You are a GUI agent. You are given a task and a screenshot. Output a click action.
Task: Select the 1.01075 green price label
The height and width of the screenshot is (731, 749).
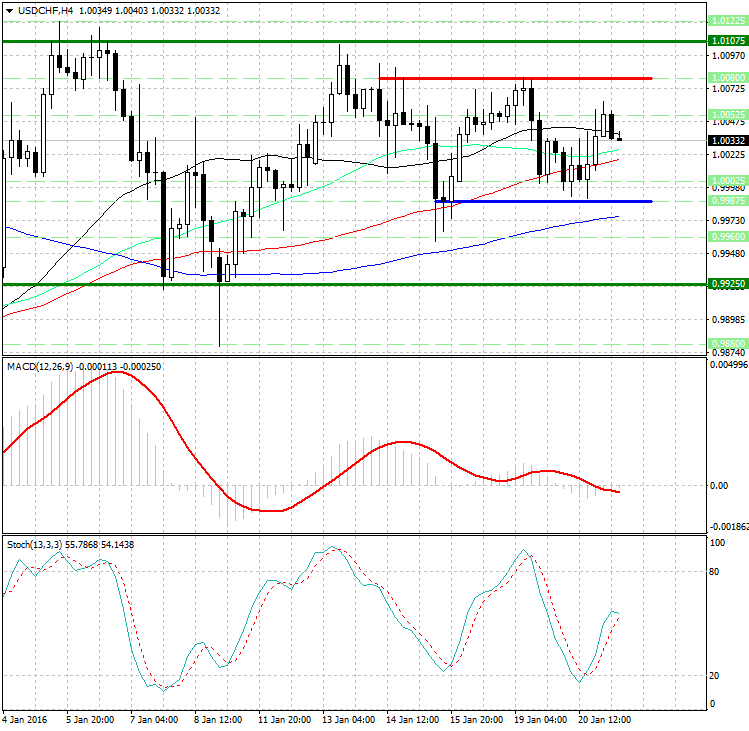point(725,41)
